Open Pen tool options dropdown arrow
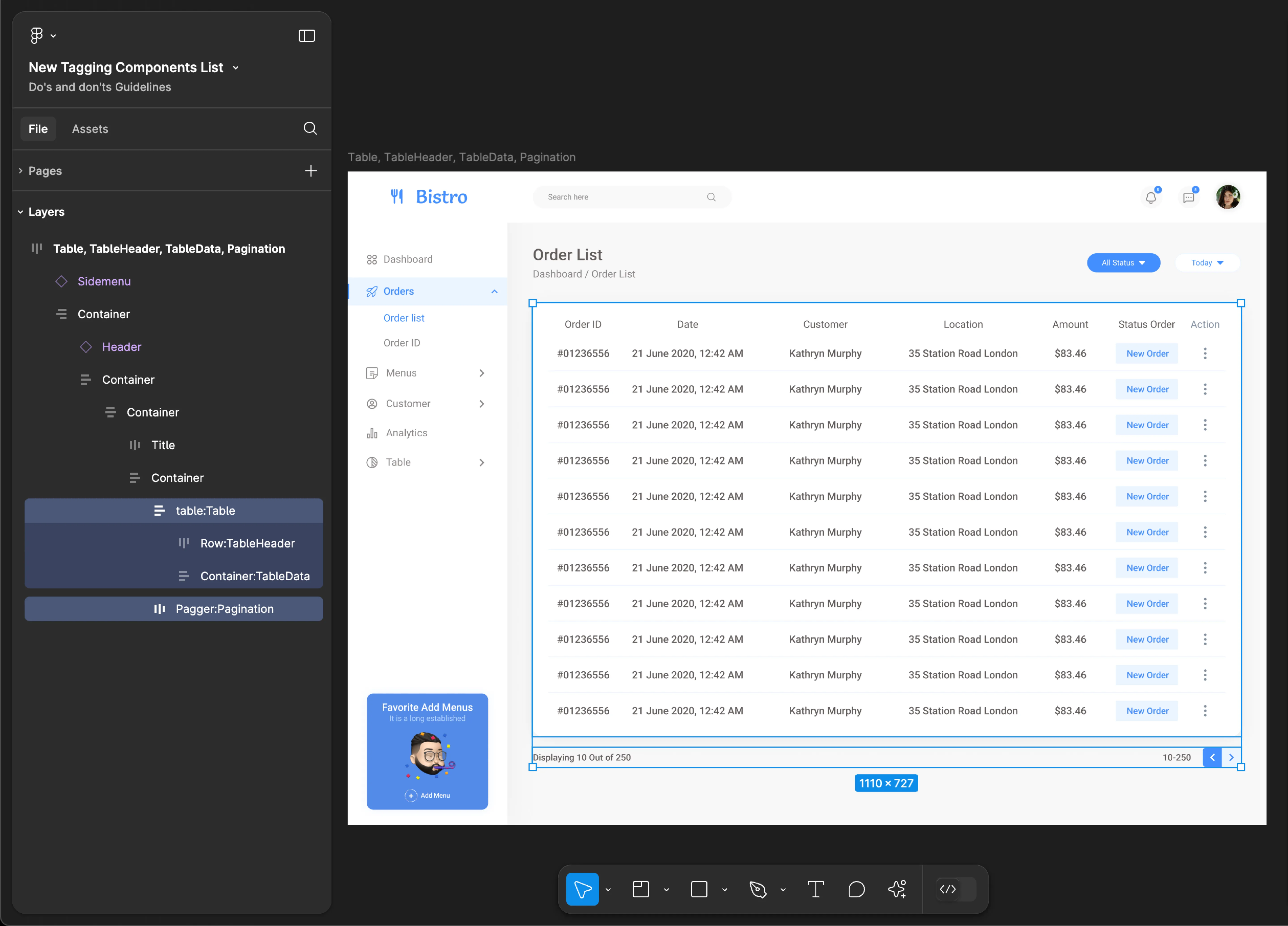The width and height of the screenshot is (1288, 926). (x=783, y=890)
